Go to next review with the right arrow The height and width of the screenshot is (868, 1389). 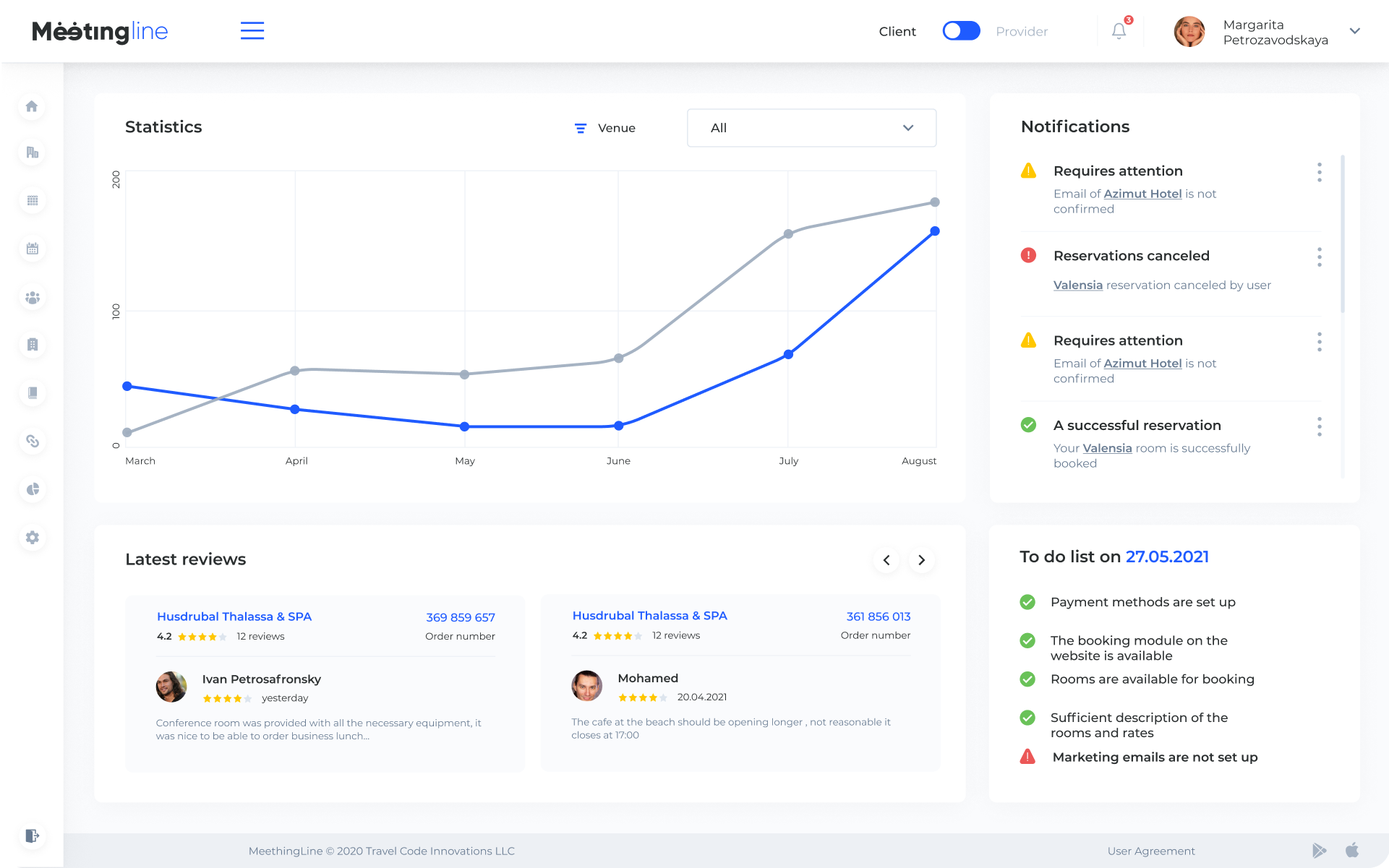pos(921,560)
